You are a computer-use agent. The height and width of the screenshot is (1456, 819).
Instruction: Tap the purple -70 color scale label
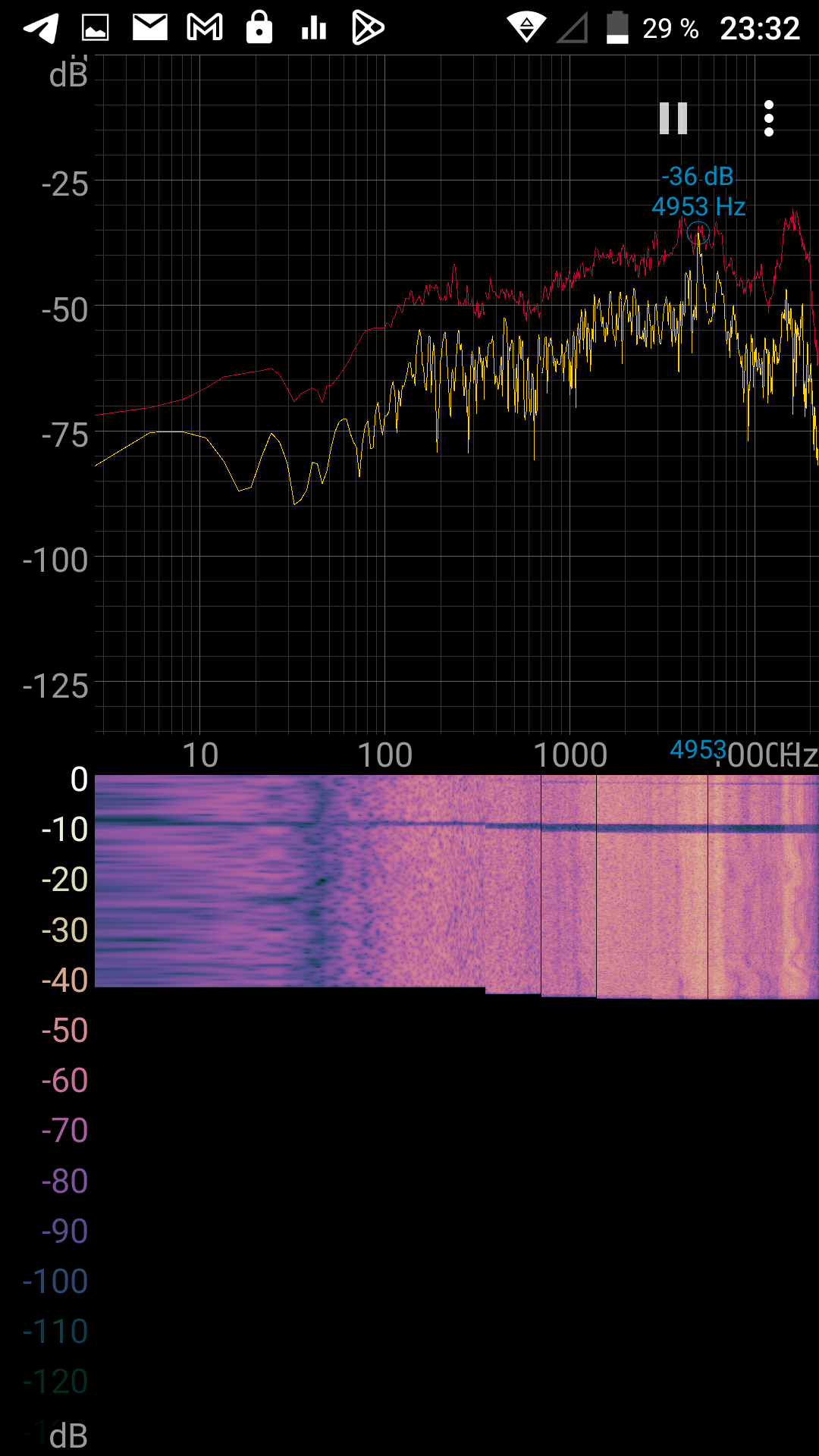[65, 1131]
